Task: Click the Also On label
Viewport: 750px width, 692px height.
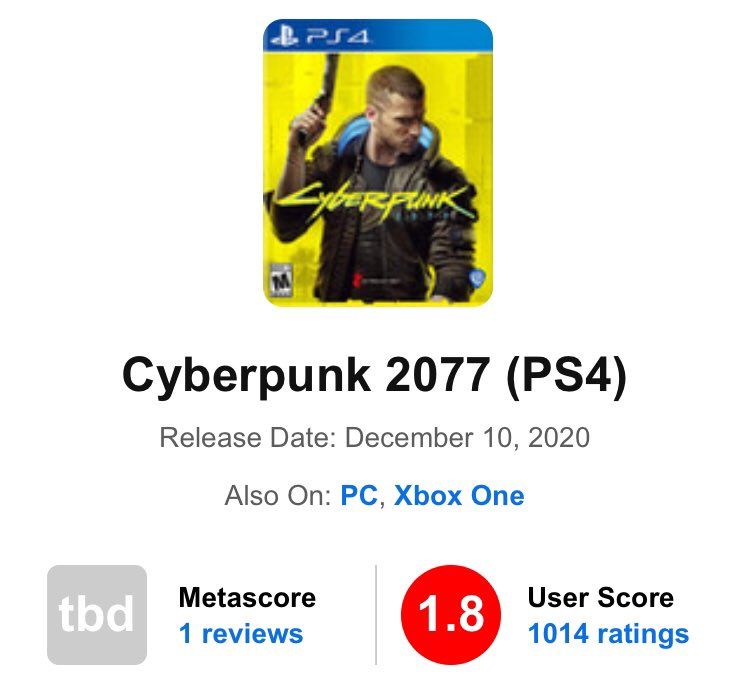Action: tap(278, 495)
